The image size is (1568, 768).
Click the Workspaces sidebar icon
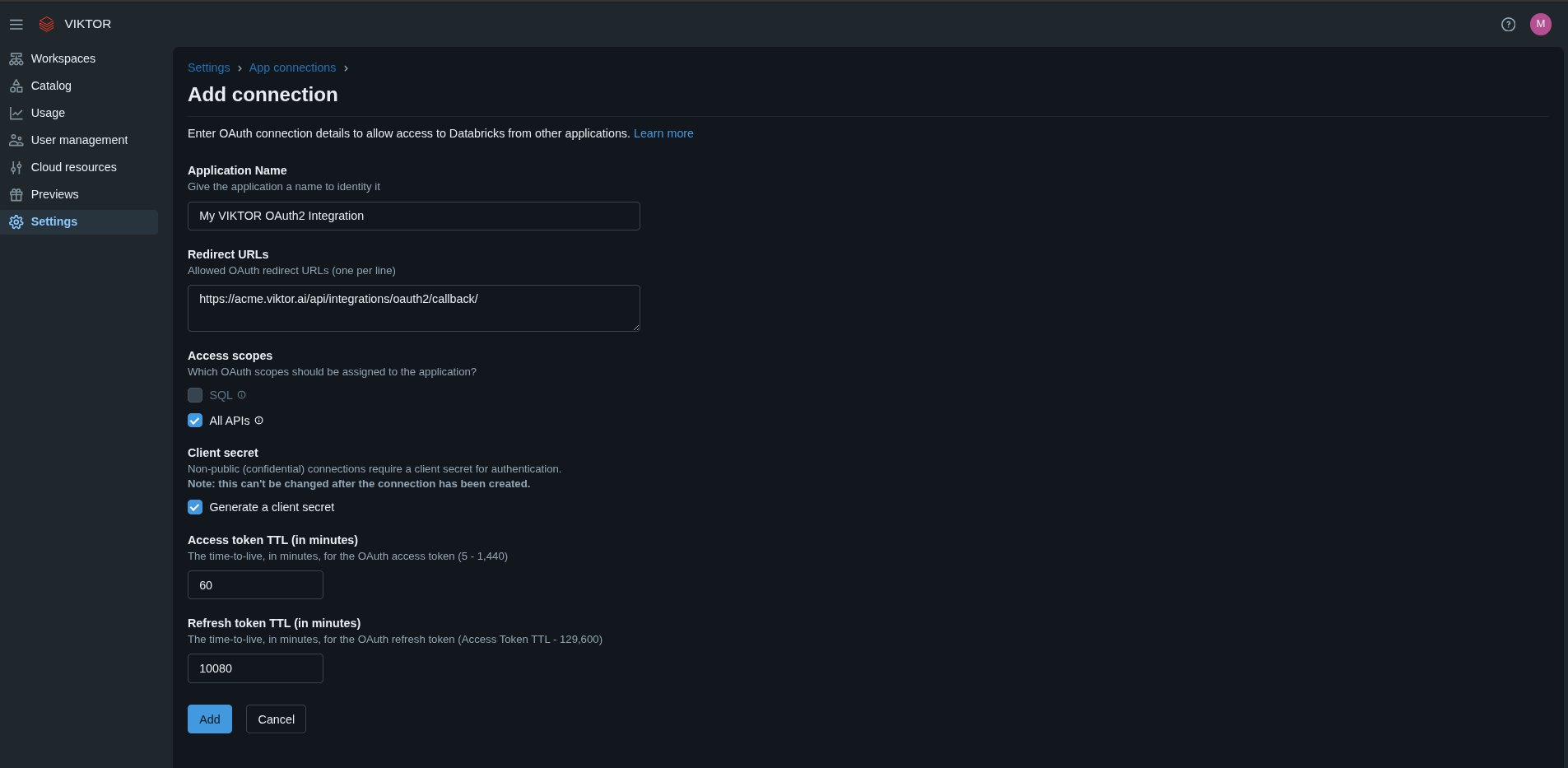[x=16, y=59]
